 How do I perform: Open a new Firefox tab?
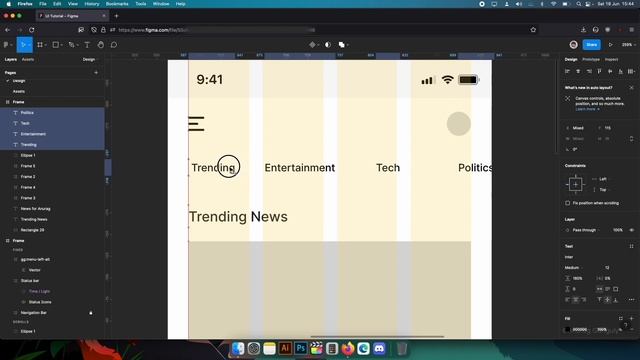click(x=116, y=16)
